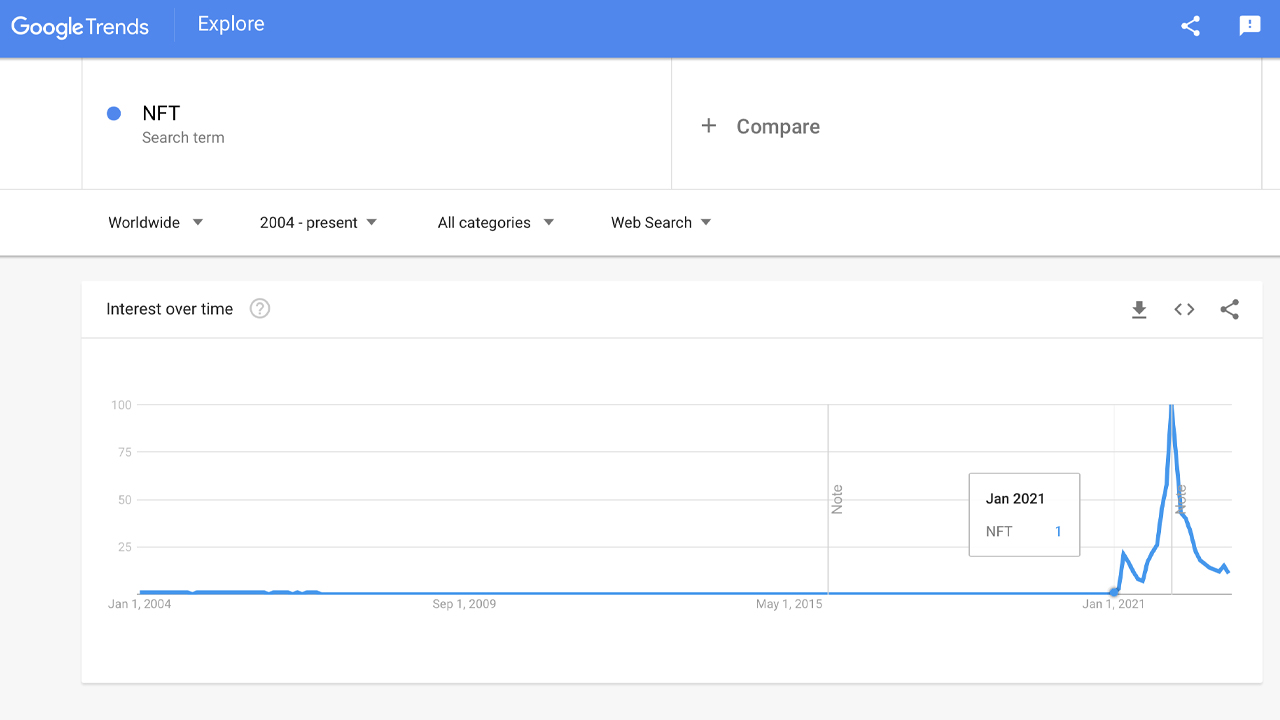
Task: Click the Google Trends logo
Action: pos(80,26)
